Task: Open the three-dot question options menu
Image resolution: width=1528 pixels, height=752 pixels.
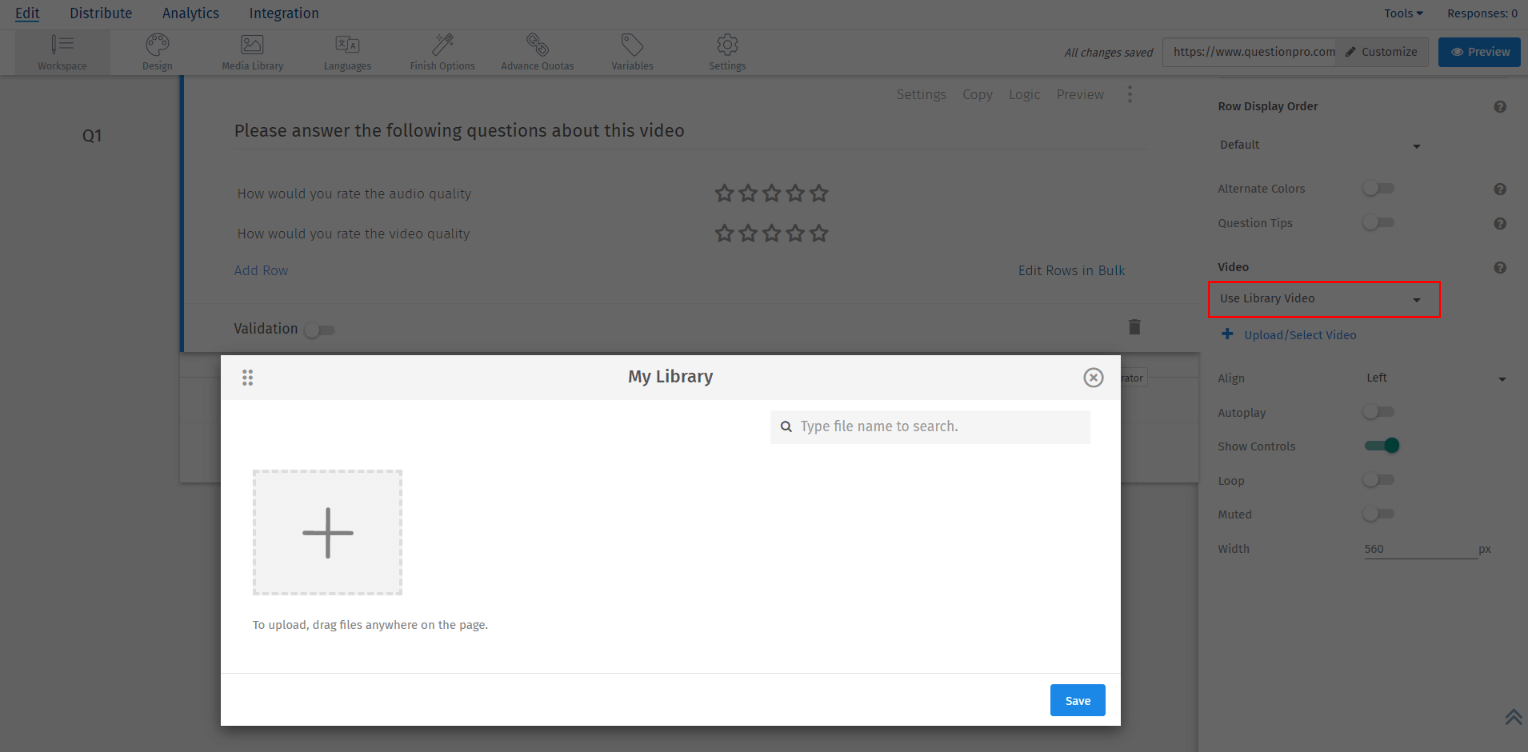Action: [1130, 94]
